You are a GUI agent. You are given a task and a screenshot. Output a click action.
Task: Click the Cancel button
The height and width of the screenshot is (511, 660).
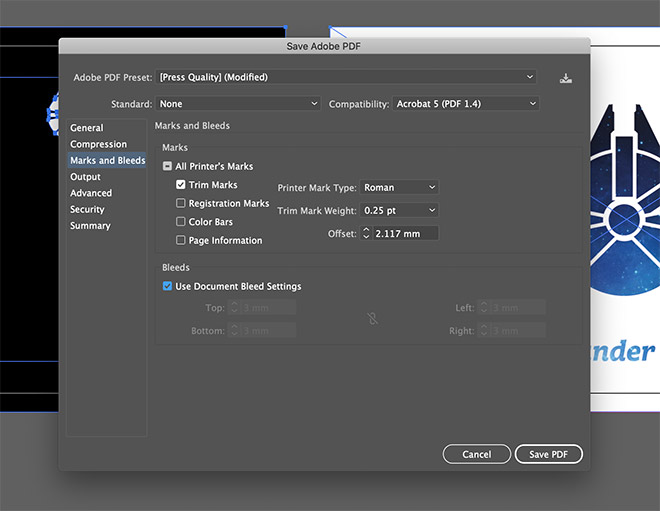click(476, 454)
